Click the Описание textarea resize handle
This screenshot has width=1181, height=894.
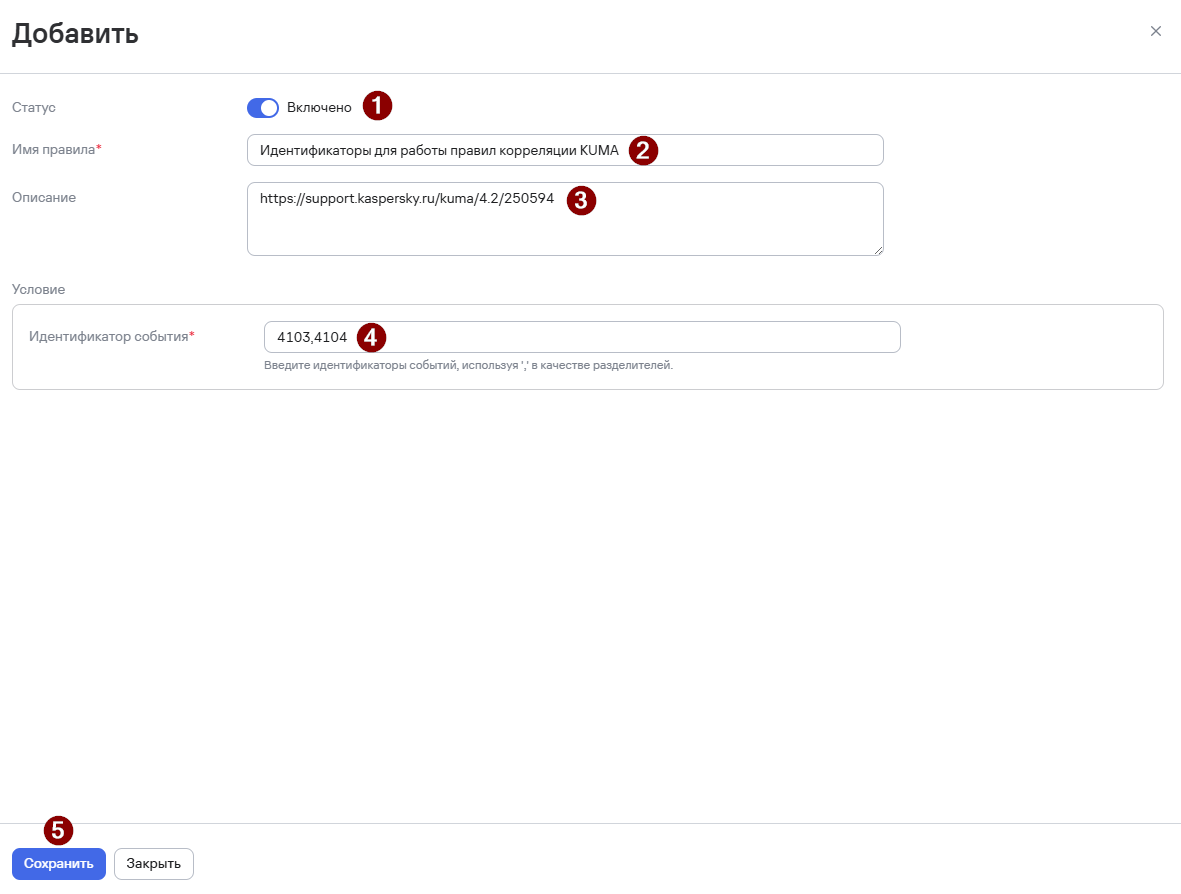tap(878, 251)
